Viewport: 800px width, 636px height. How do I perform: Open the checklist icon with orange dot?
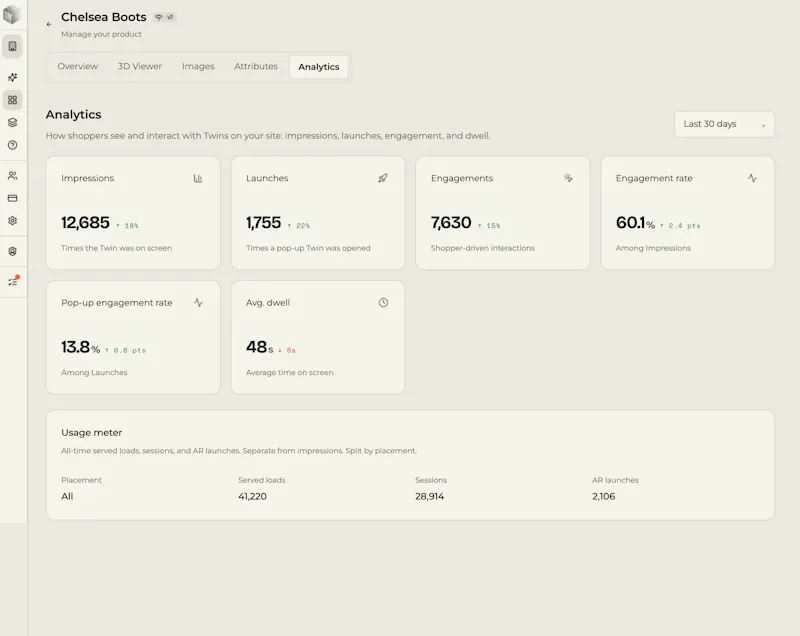(x=13, y=282)
